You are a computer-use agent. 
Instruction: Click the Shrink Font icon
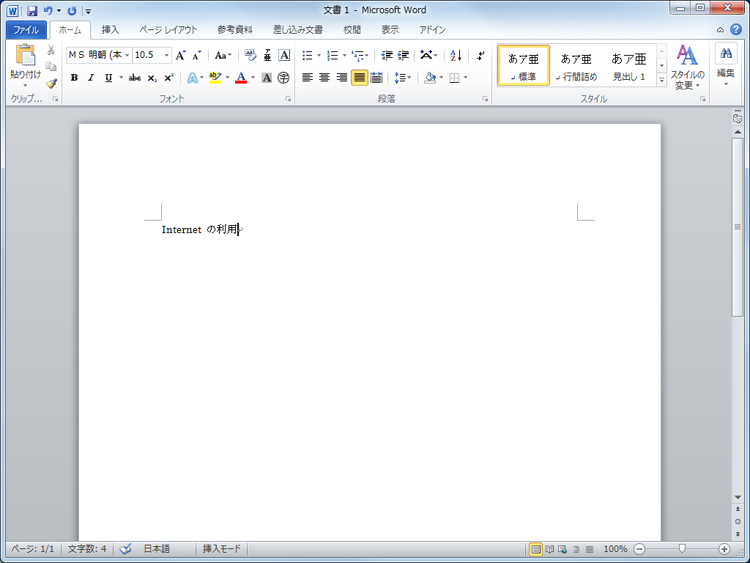[197, 55]
